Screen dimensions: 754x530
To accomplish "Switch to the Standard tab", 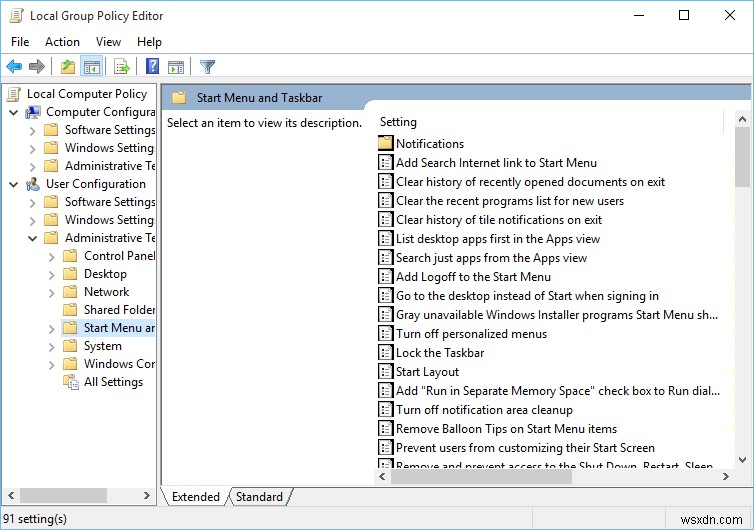I will pyautogui.click(x=259, y=497).
